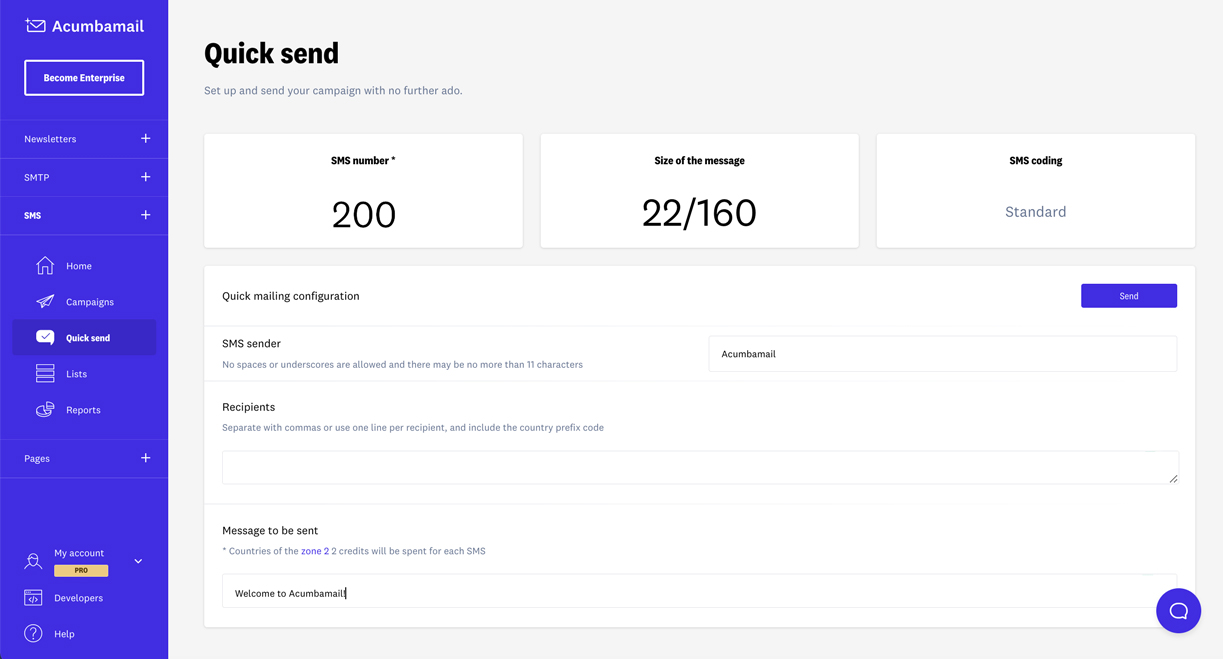Image resolution: width=1223 pixels, height=659 pixels.
Task: Open SMS Campaigns label
Action: point(90,302)
